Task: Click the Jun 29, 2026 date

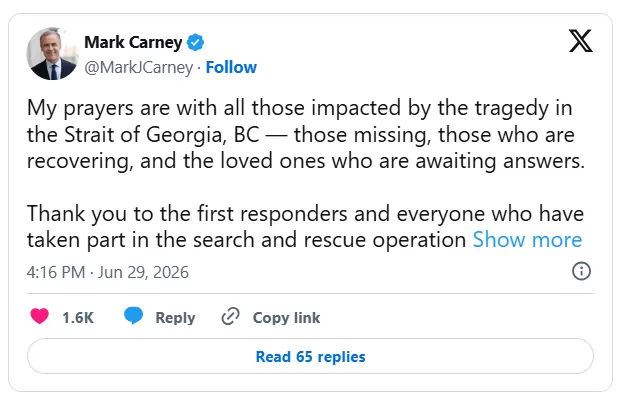Action: (x=143, y=272)
